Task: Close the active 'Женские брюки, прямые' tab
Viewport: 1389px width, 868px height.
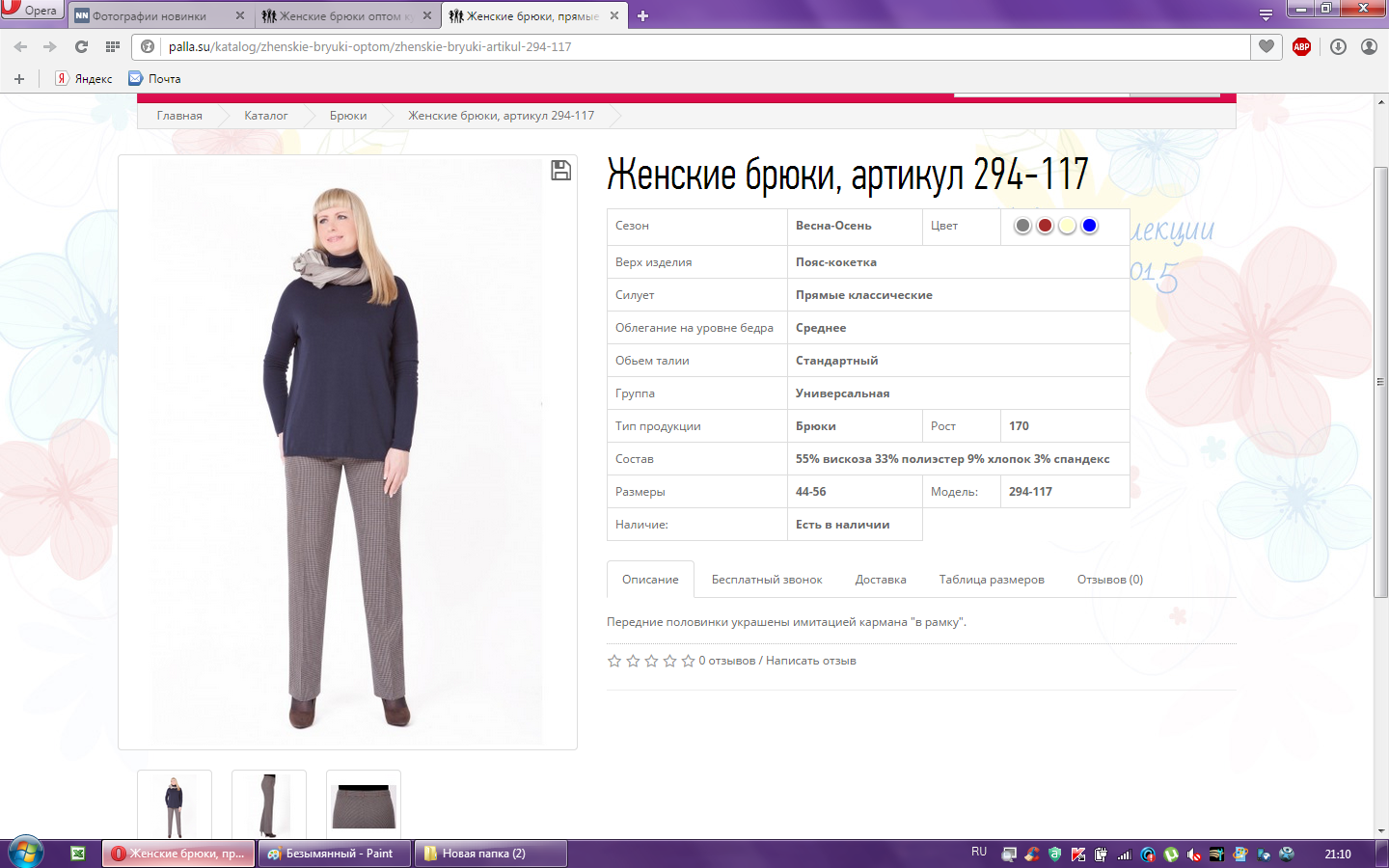Action: pos(614,15)
